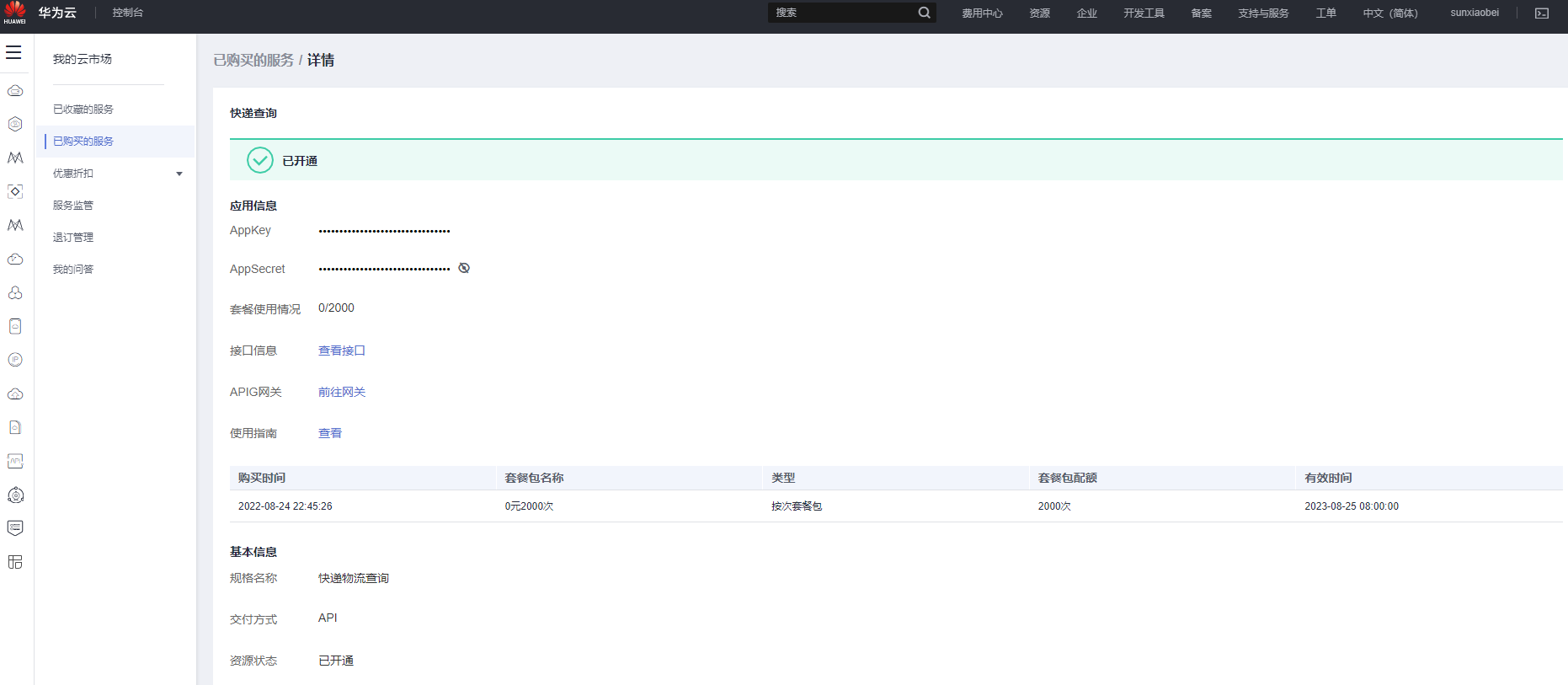Click the grid layout icon in rail

(15, 562)
